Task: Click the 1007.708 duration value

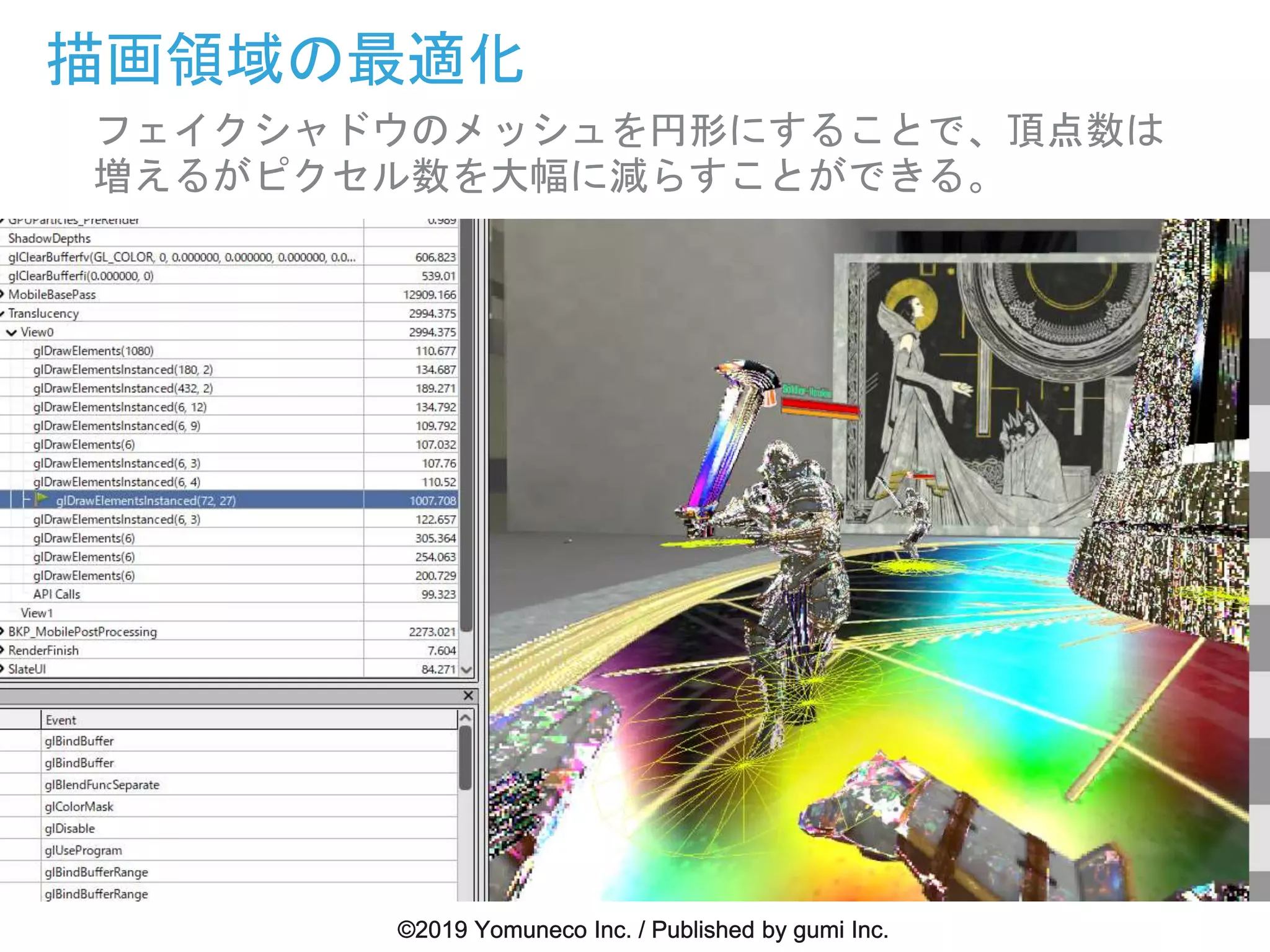Action: [x=432, y=501]
